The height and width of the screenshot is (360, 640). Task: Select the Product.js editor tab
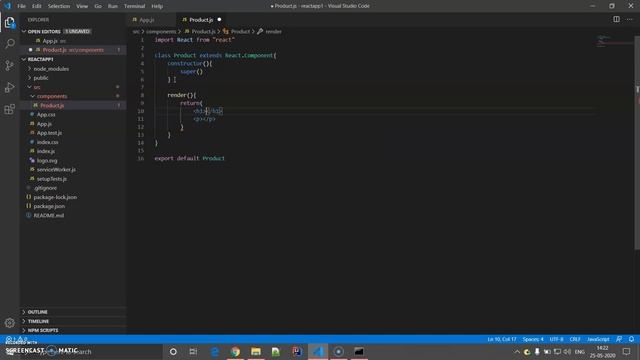click(202, 20)
